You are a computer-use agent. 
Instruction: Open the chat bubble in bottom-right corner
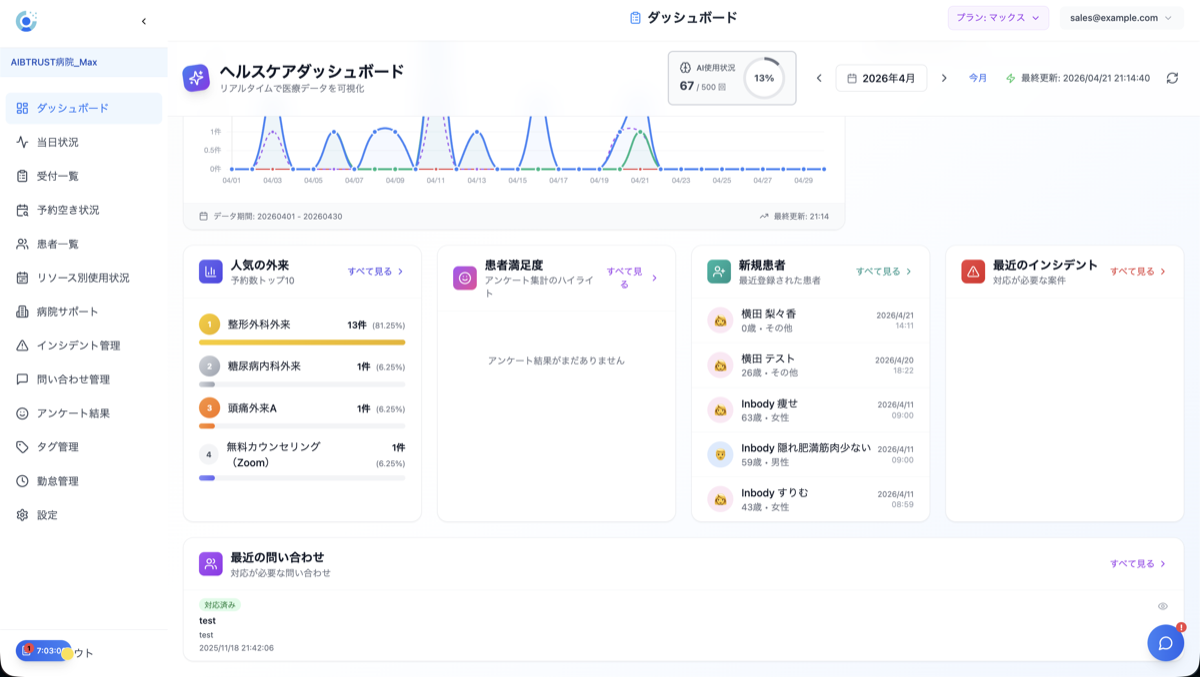click(1164, 643)
